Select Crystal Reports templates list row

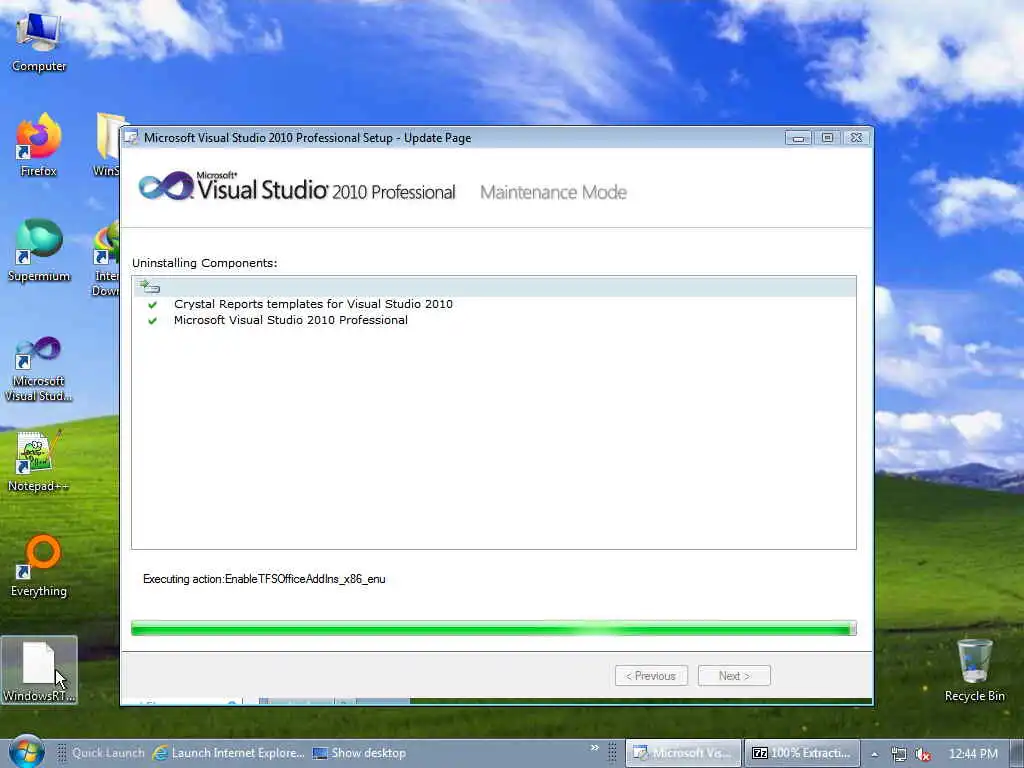494,304
